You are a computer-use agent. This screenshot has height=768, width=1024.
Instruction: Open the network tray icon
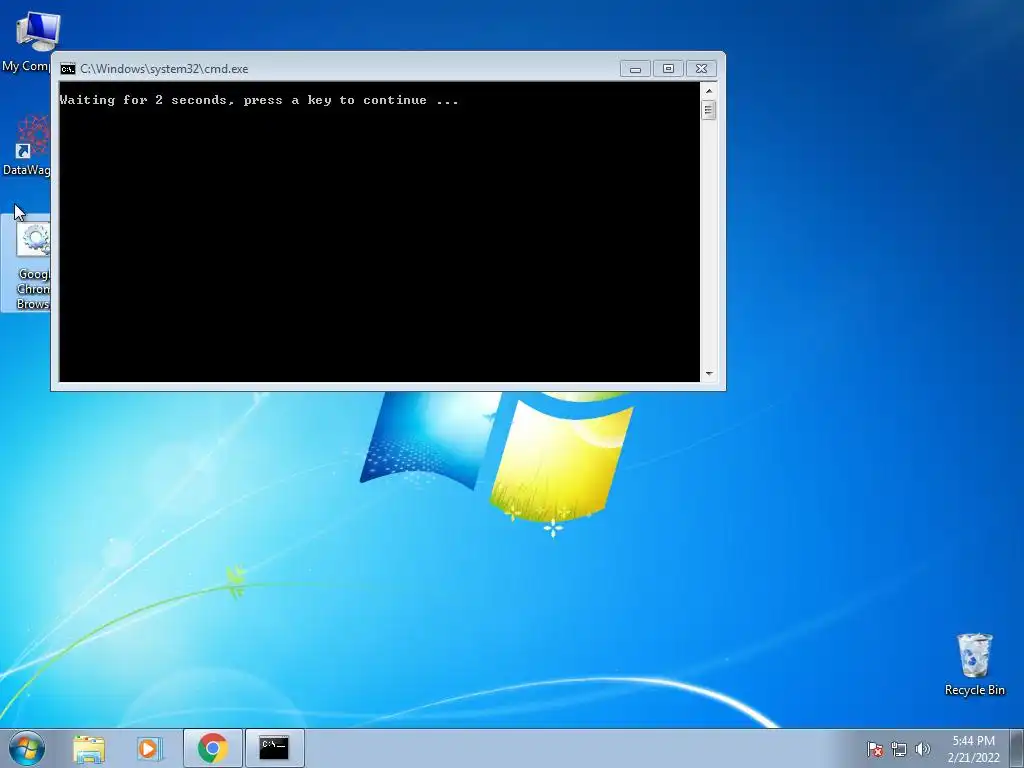(x=899, y=749)
